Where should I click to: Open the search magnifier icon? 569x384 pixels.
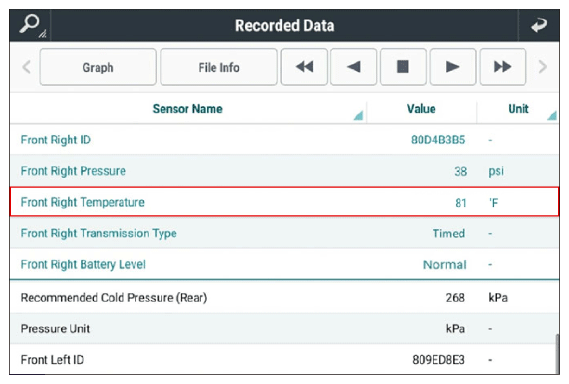30,25
